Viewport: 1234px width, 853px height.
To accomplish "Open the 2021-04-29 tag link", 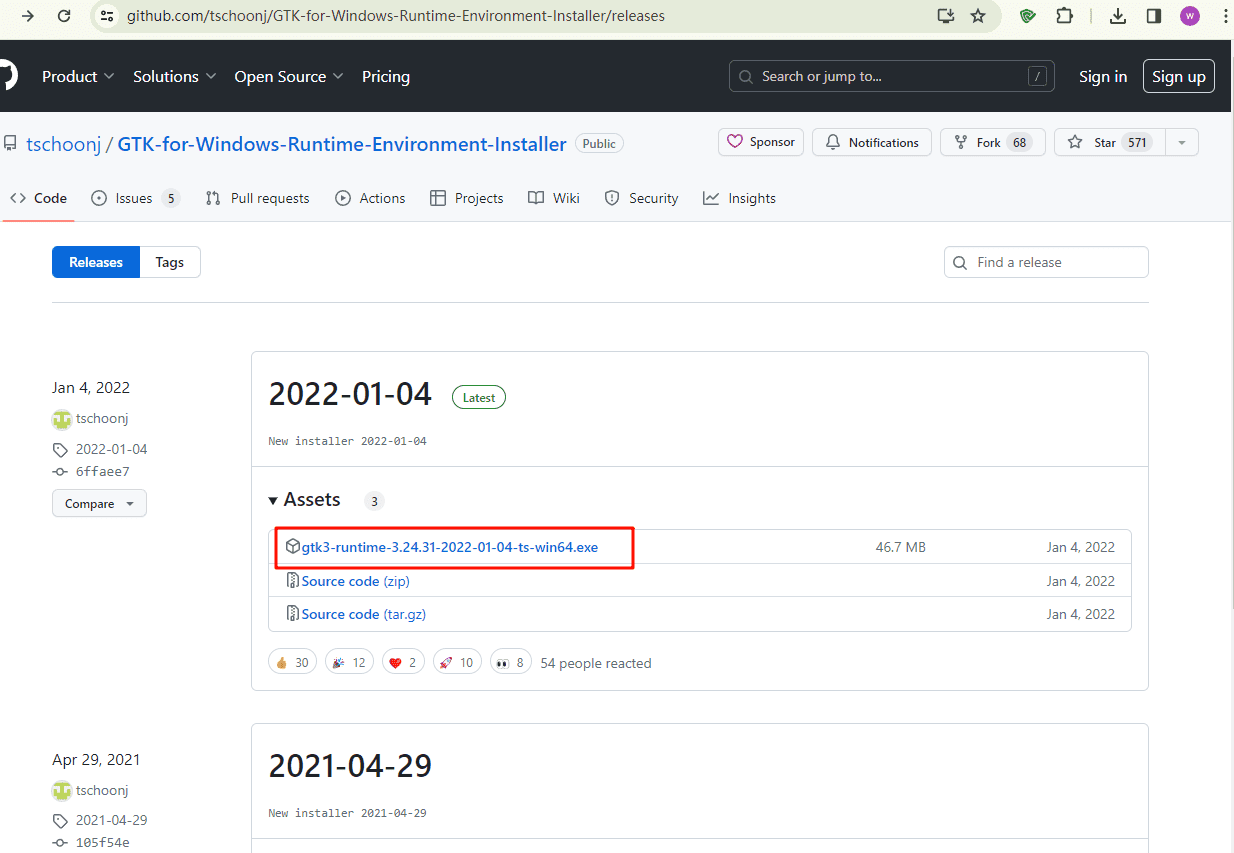I will pos(111,820).
